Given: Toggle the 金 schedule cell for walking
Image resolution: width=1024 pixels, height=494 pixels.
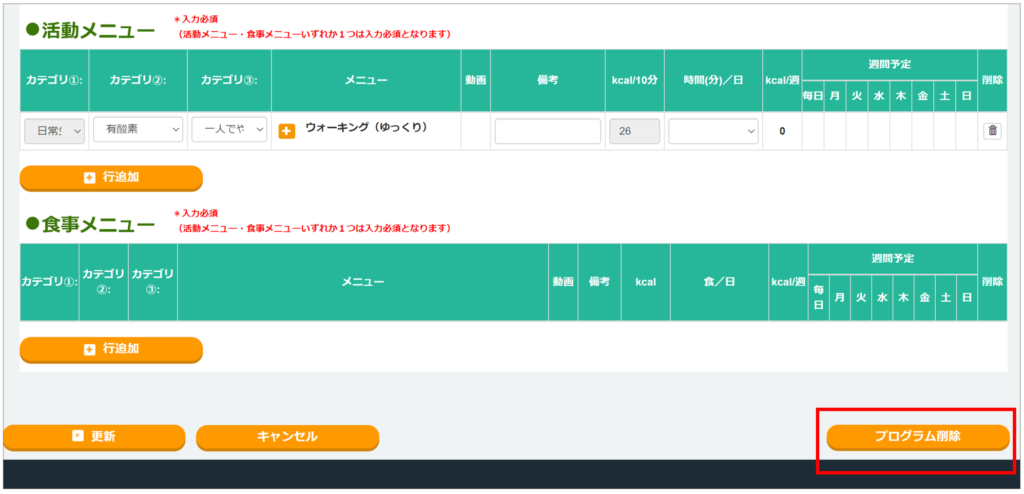Looking at the screenshot, I should [x=922, y=131].
